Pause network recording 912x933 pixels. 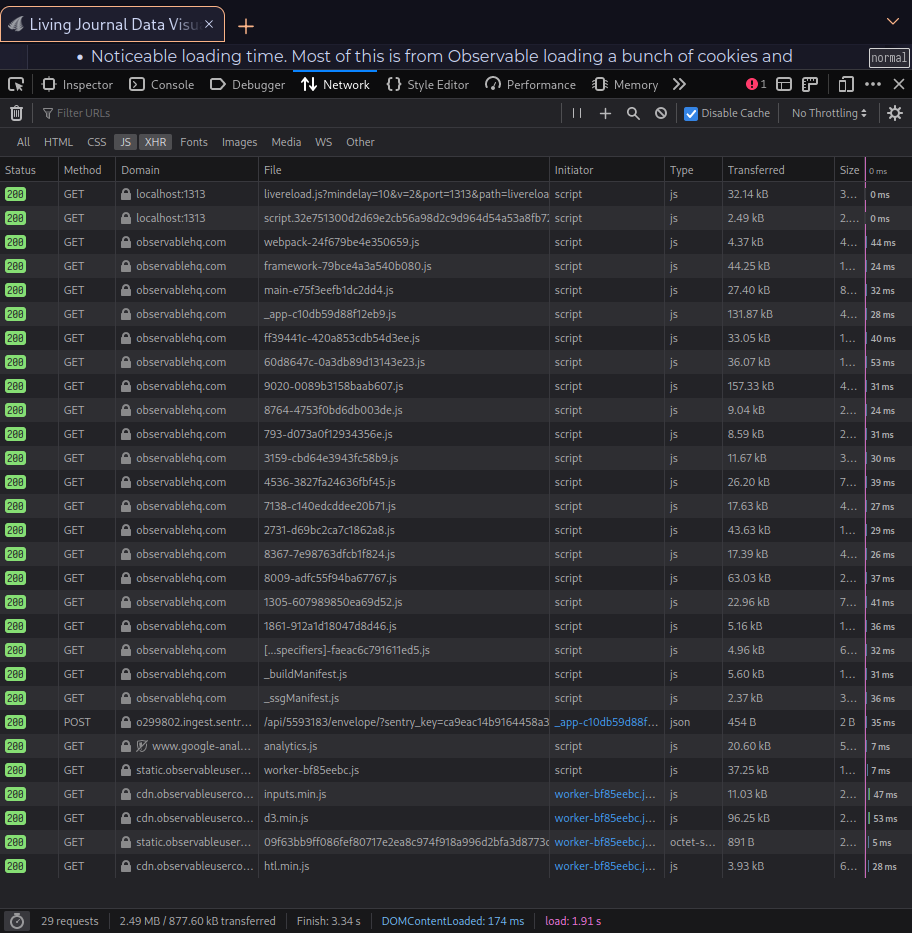576,113
